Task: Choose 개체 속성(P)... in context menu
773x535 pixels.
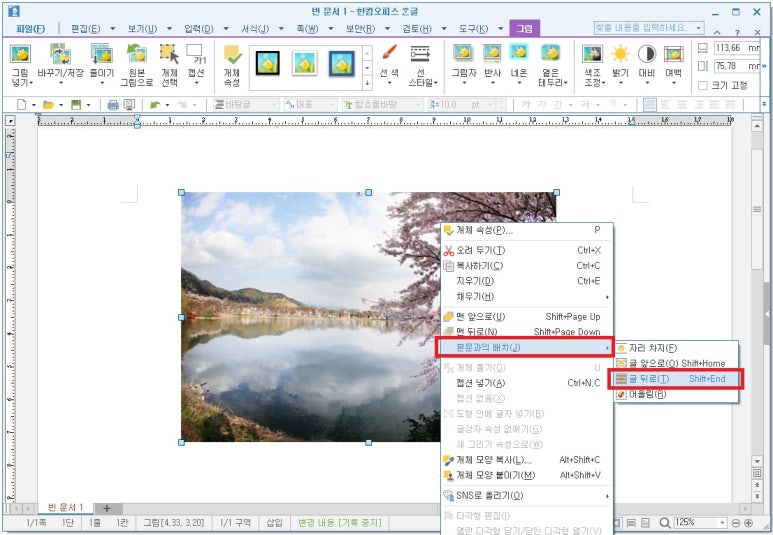Action: coord(527,230)
